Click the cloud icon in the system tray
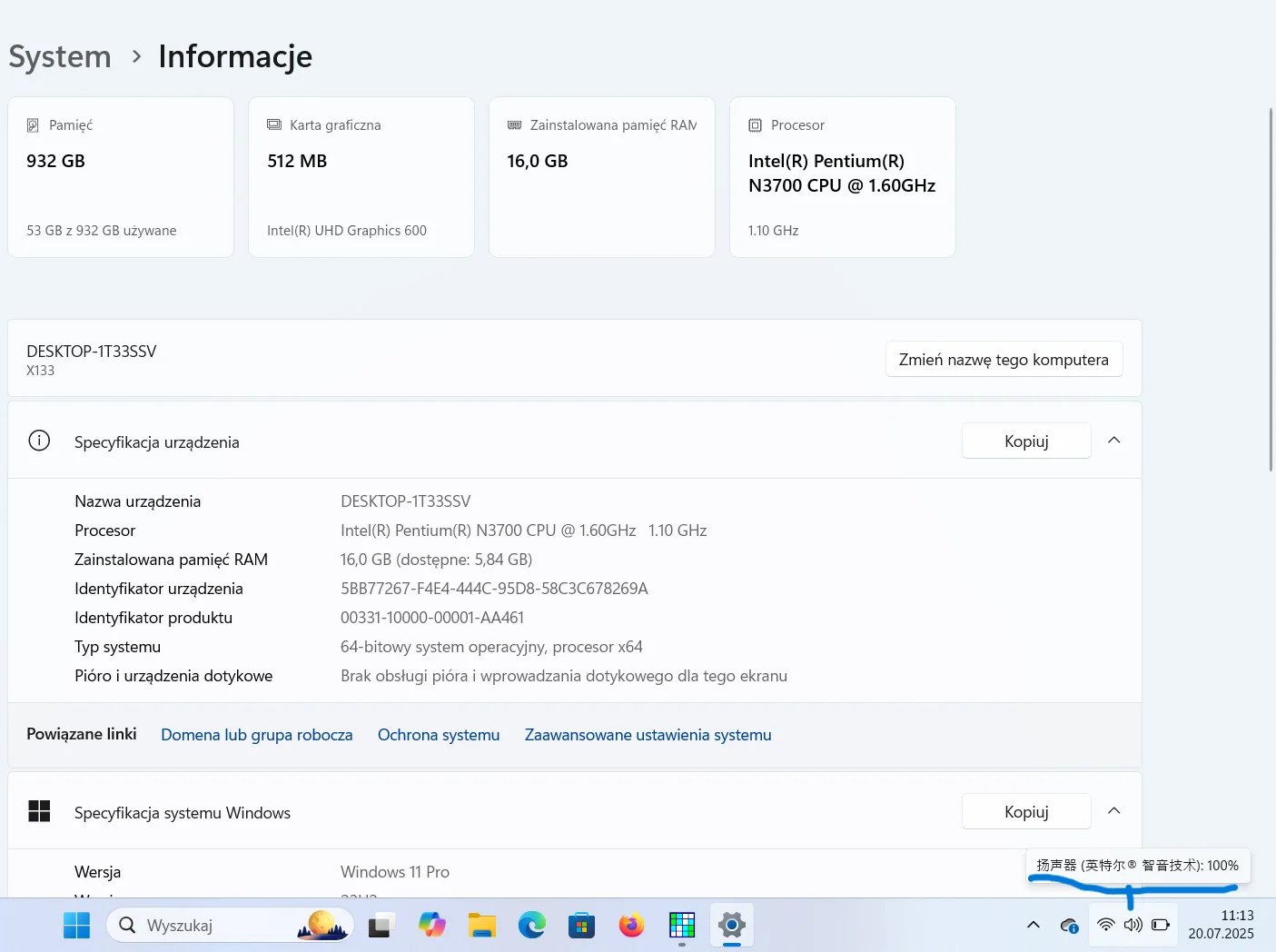The height and width of the screenshot is (952, 1276). point(1070,926)
